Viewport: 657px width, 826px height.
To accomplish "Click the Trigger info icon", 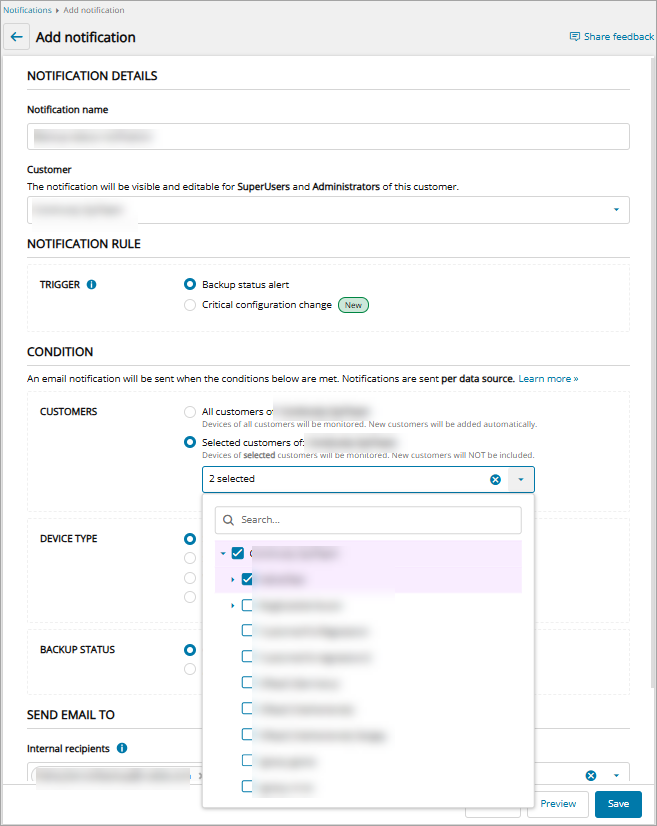I will click(92, 285).
